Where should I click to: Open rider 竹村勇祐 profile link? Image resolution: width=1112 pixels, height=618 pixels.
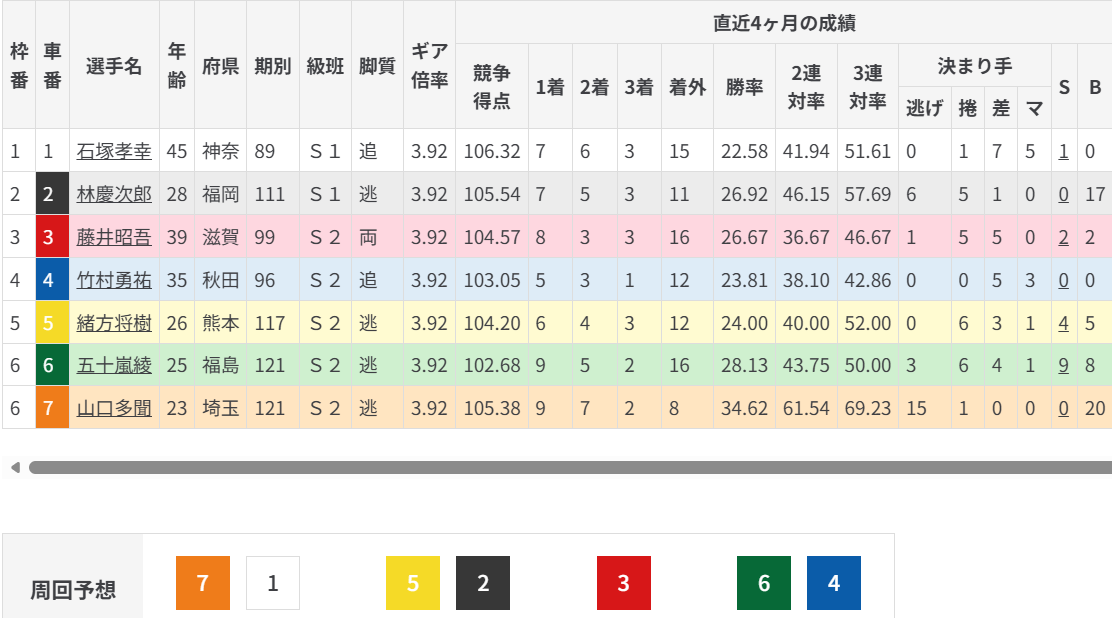(x=114, y=280)
